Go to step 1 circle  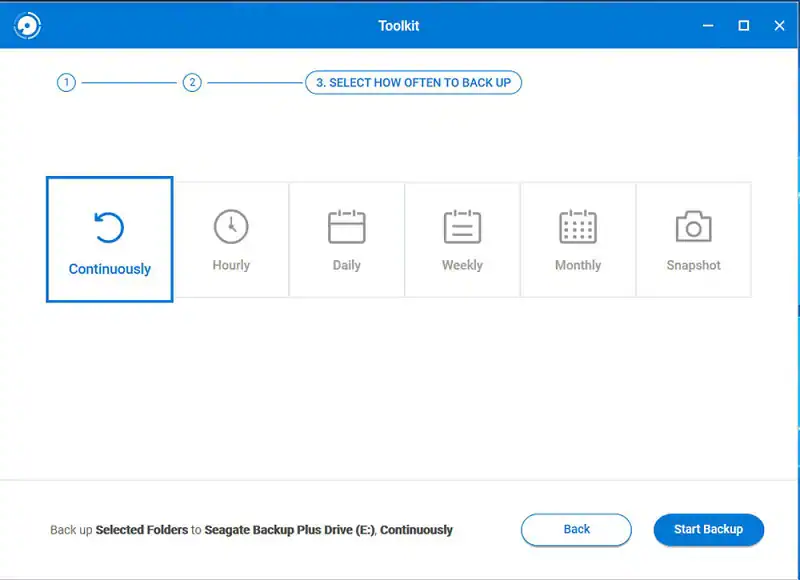[x=66, y=83]
